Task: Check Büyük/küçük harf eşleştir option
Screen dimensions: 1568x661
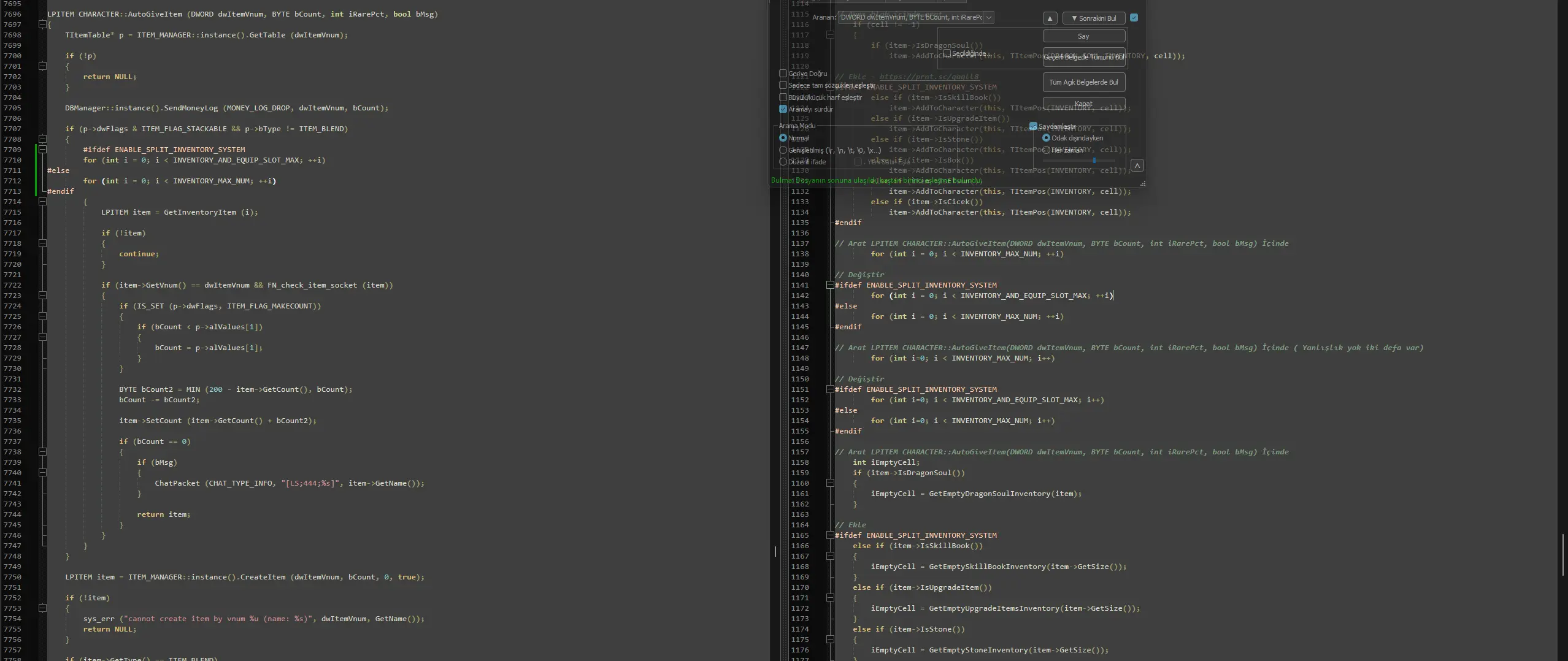Action: [x=783, y=97]
